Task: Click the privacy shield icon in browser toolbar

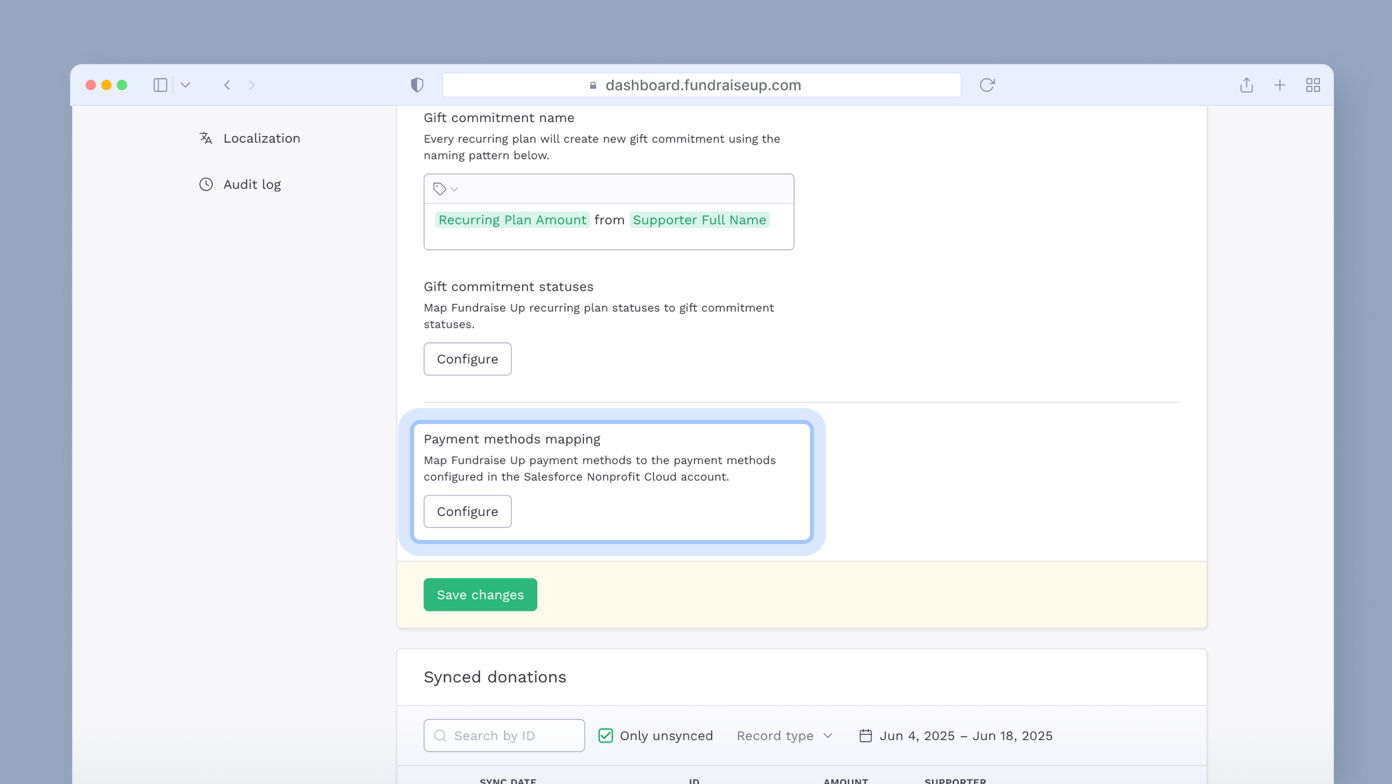Action: pyautogui.click(x=417, y=85)
